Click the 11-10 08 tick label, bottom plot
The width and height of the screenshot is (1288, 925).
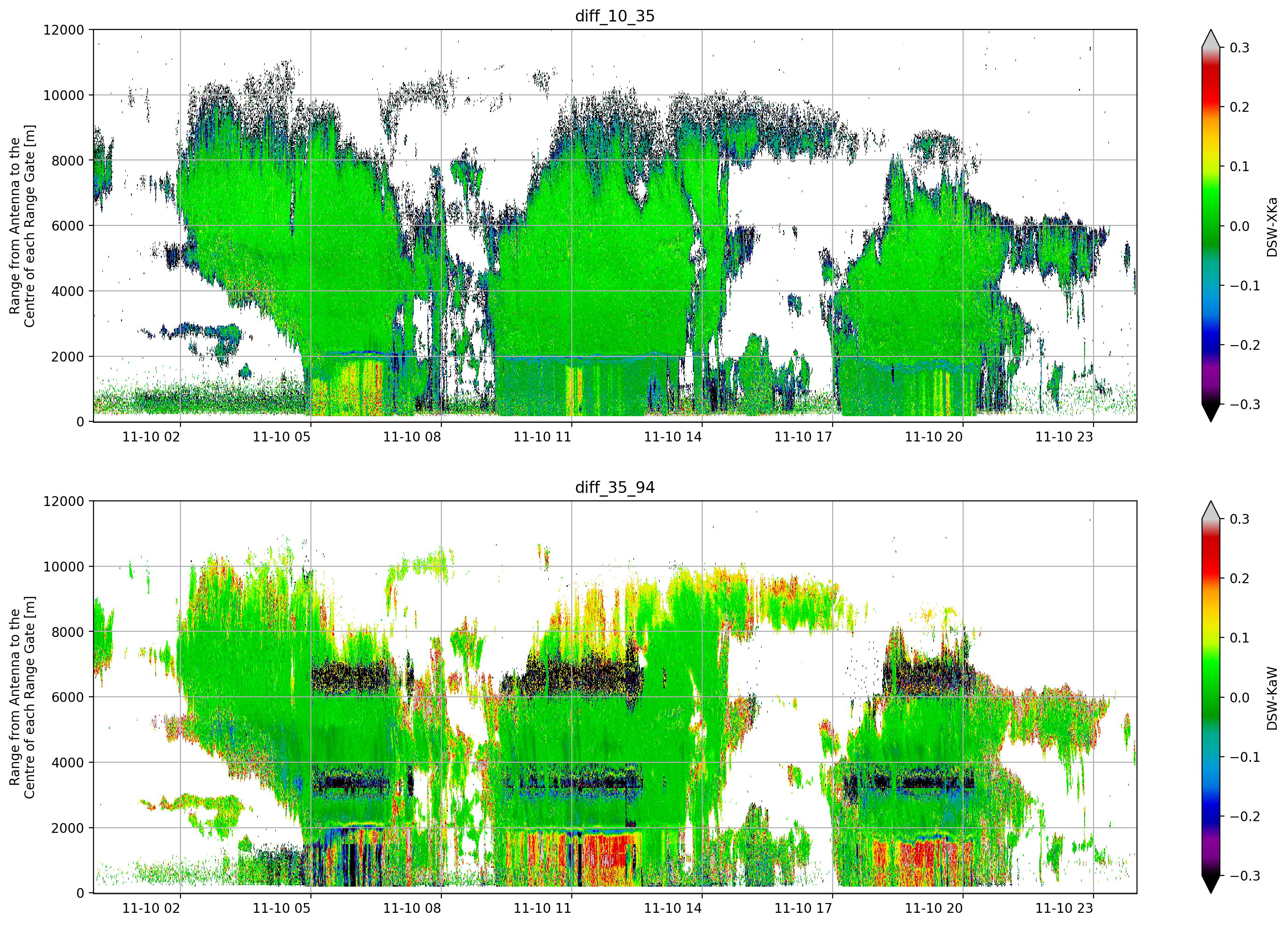[412, 908]
